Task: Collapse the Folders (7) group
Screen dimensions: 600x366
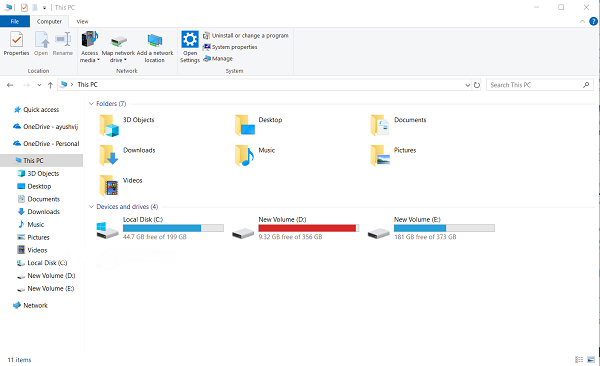Action: (91, 104)
